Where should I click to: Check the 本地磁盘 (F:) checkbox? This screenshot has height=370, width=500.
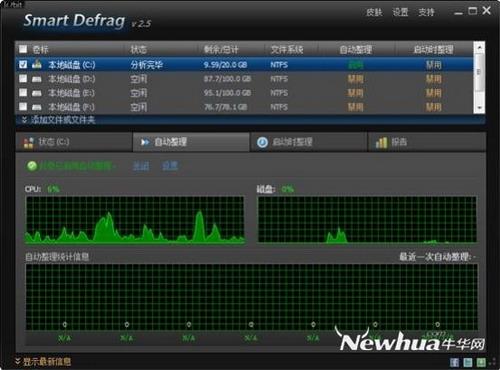[x=23, y=107]
